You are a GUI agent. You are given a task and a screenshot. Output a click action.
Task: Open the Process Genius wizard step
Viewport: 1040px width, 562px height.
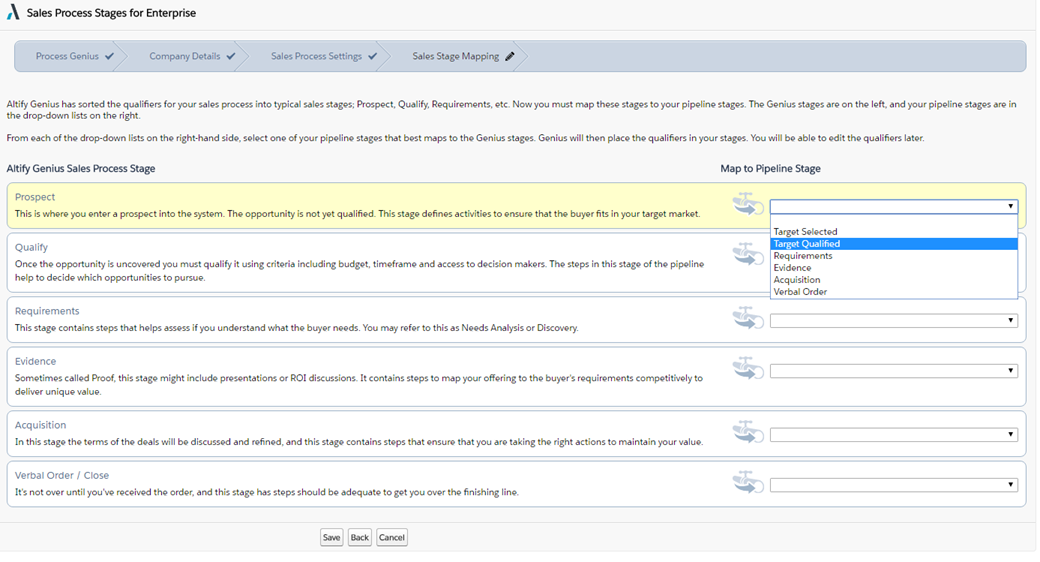point(67,56)
